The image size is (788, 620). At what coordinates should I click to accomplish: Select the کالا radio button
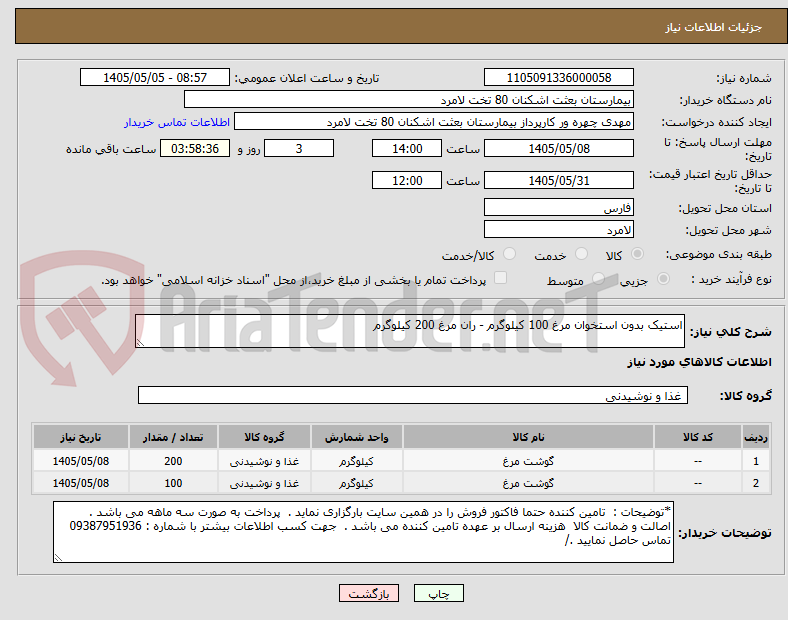pyautogui.click(x=637, y=254)
